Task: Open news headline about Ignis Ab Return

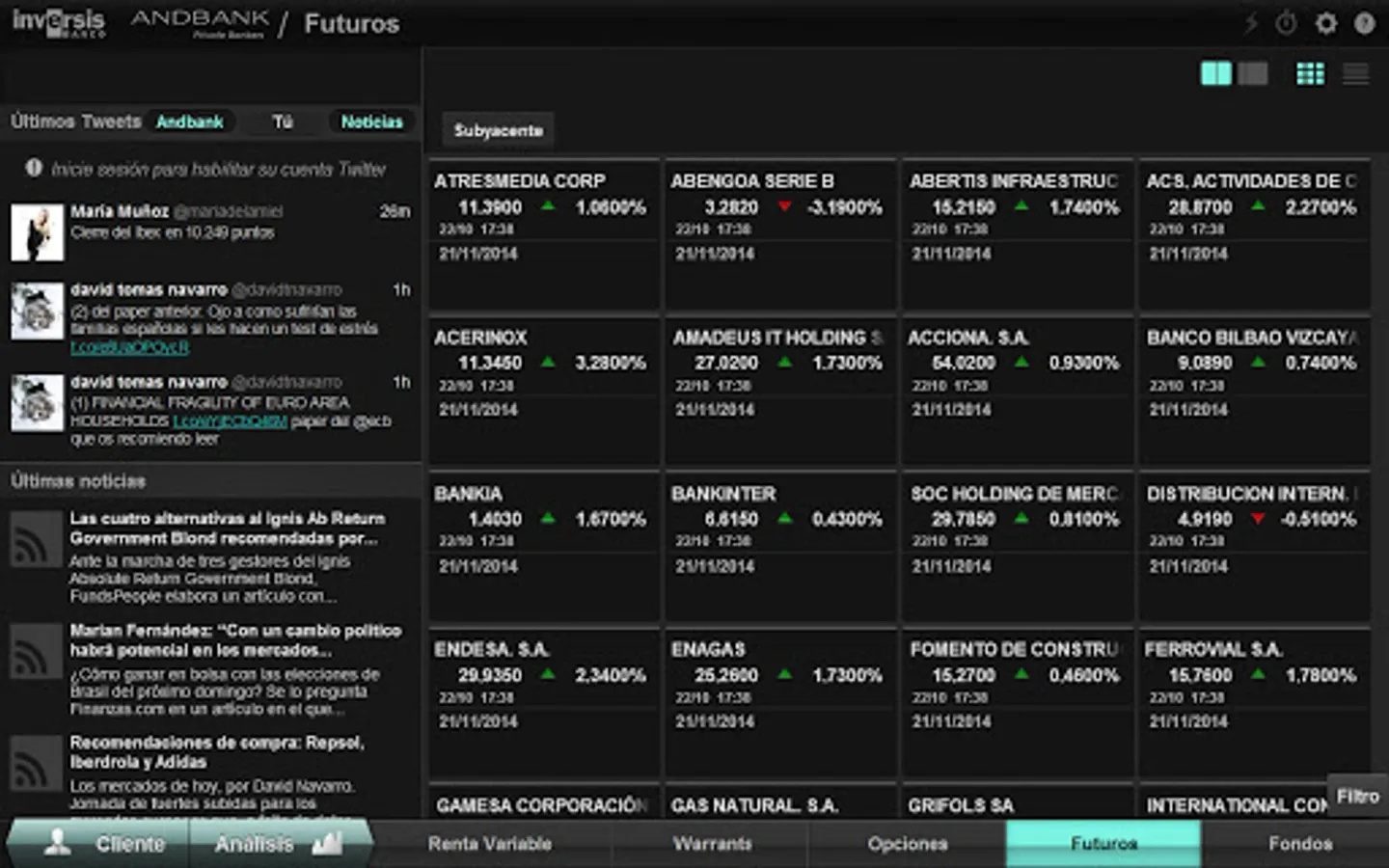Action: [x=227, y=529]
